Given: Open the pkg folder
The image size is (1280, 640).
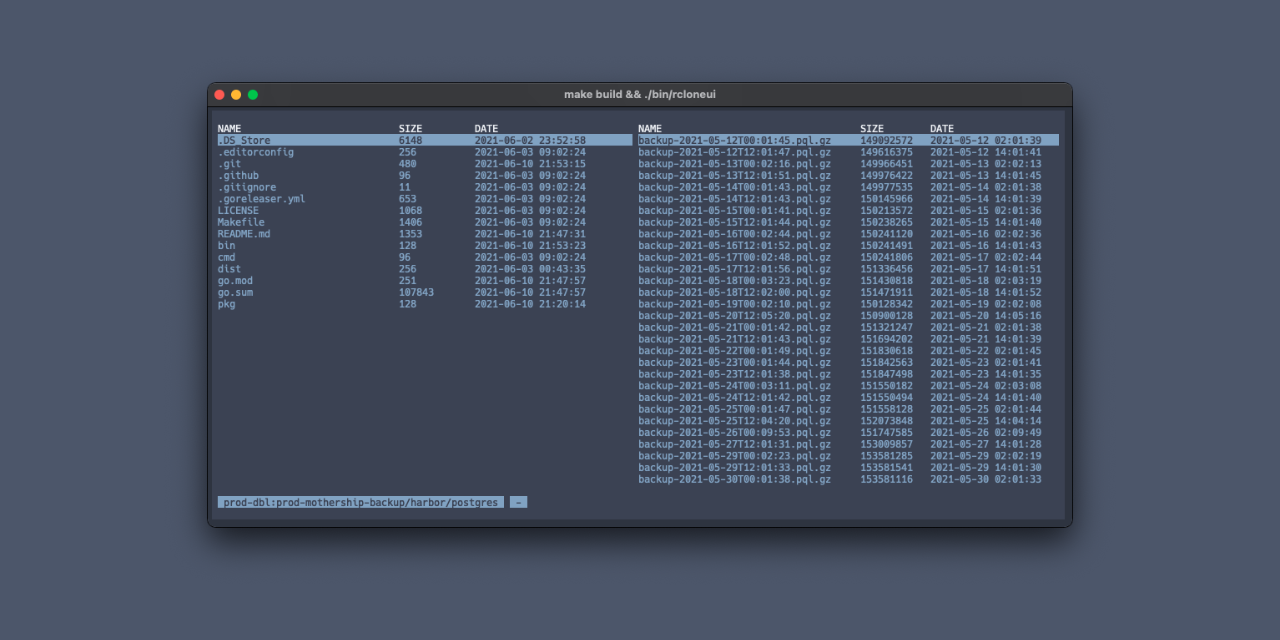Looking at the screenshot, I should [227, 304].
